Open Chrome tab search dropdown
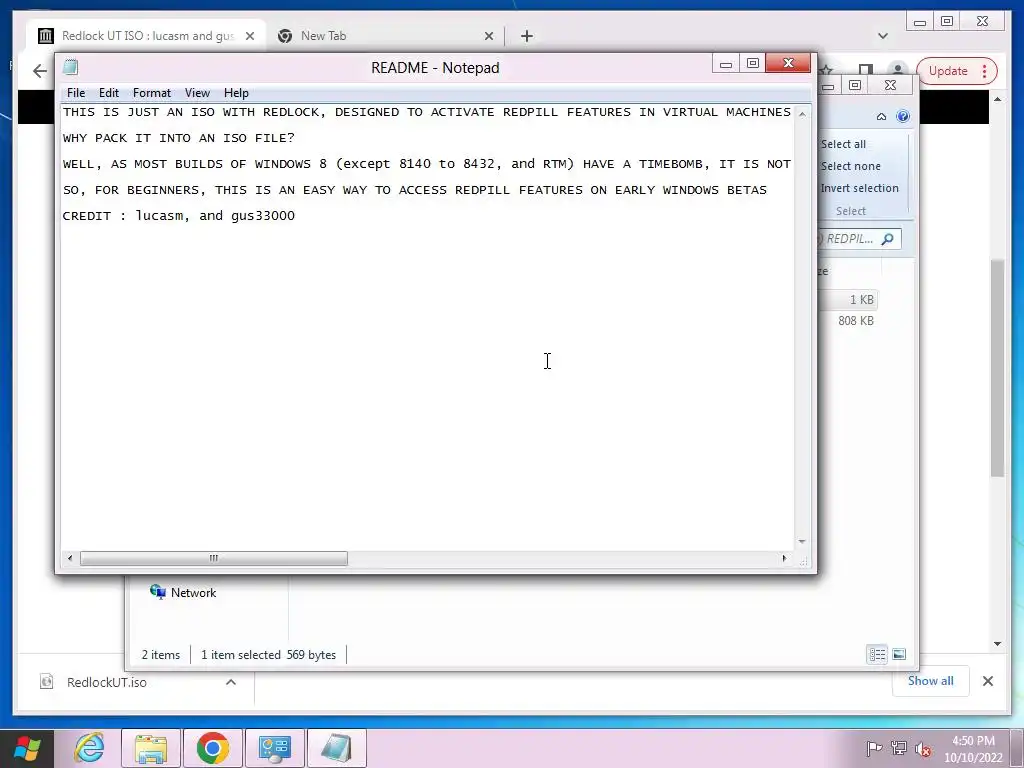1024x768 pixels. coord(883,36)
